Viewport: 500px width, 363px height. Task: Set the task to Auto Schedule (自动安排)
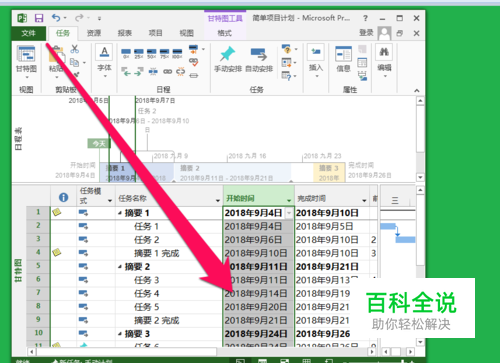pyautogui.click(x=259, y=59)
